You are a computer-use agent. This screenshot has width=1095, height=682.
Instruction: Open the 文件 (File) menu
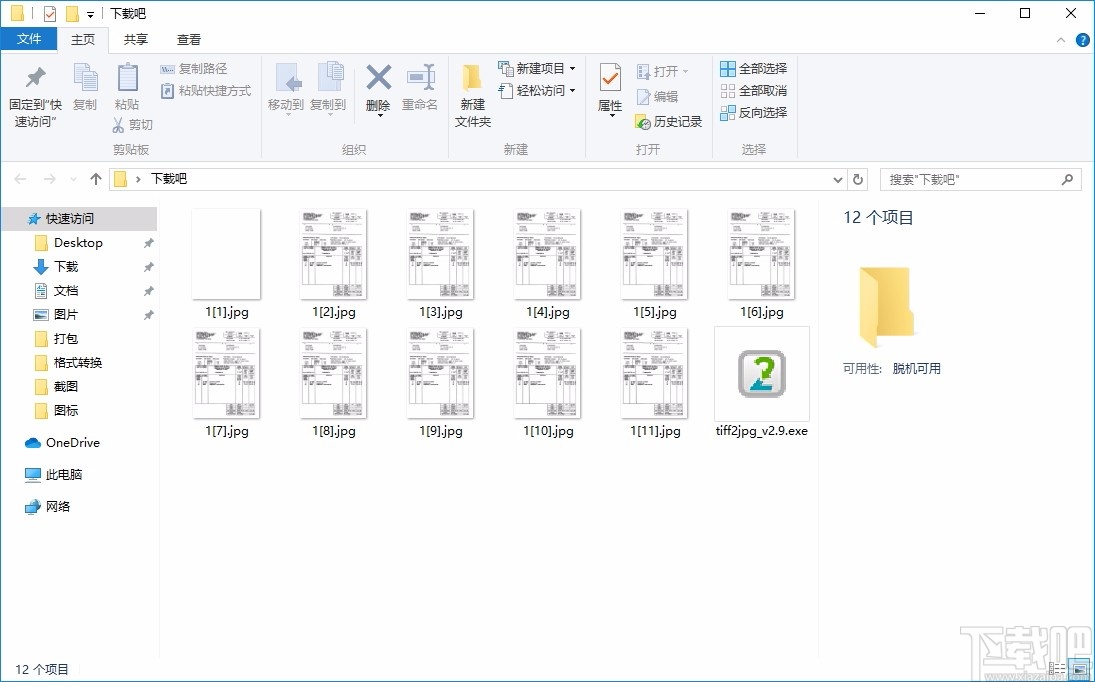pos(30,39)
